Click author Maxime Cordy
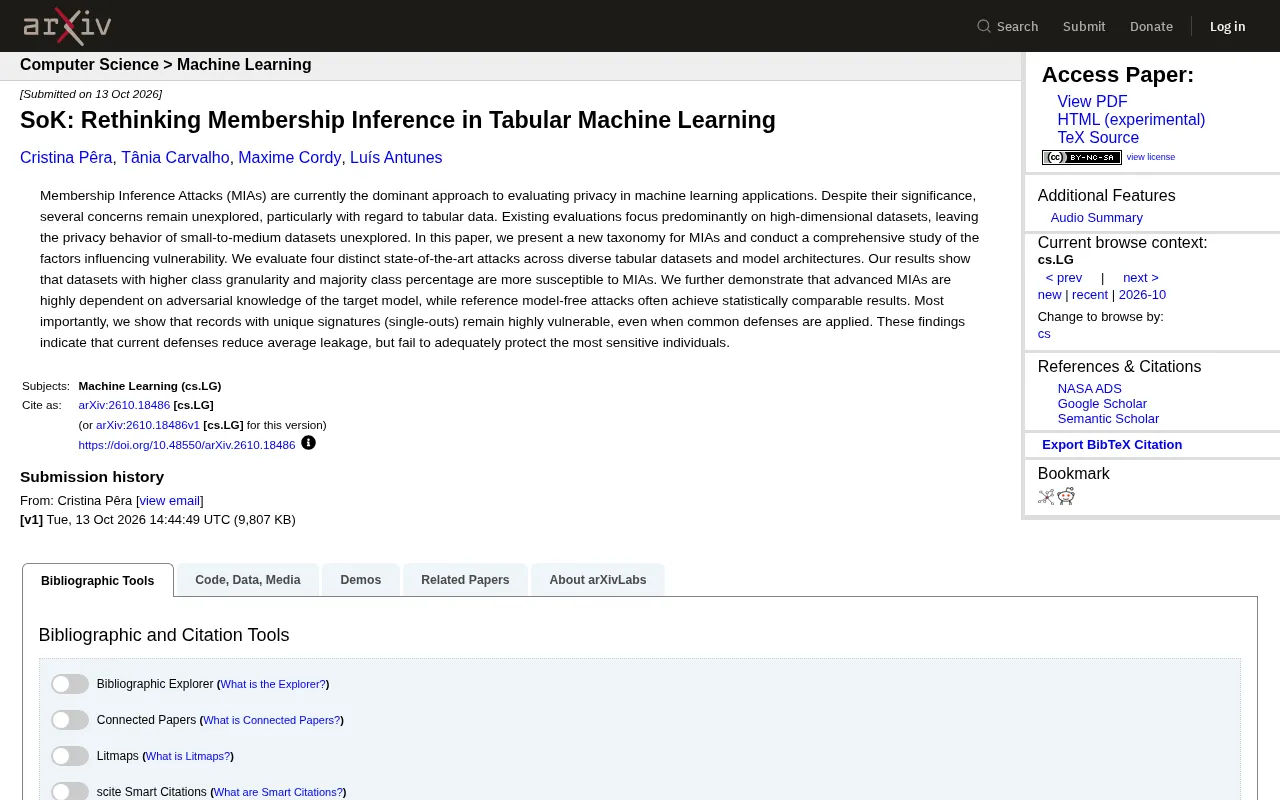1280x800 pixels. 289,158
